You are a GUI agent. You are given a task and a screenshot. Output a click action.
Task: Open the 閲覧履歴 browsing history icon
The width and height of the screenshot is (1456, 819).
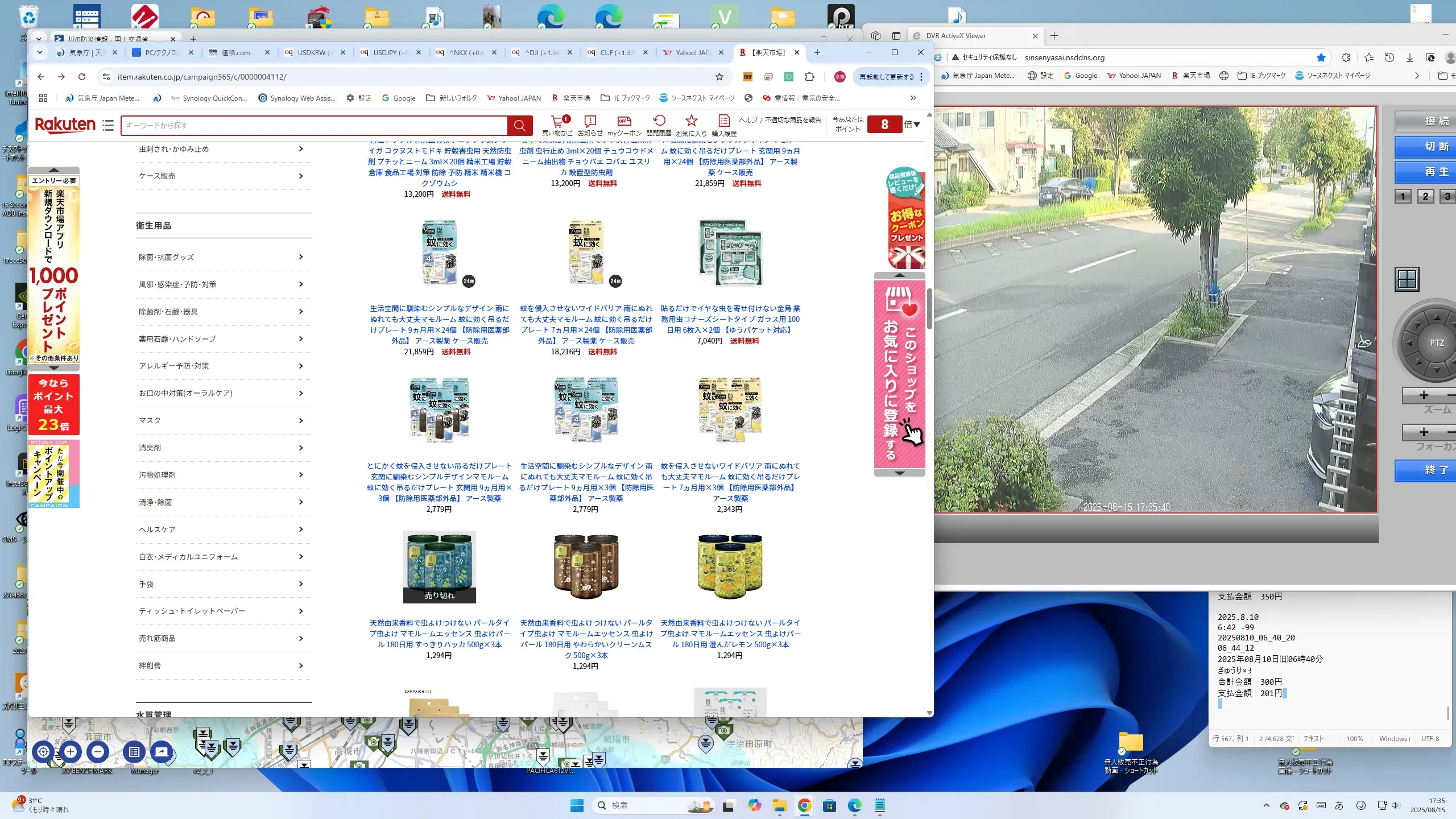coord(659,121)
